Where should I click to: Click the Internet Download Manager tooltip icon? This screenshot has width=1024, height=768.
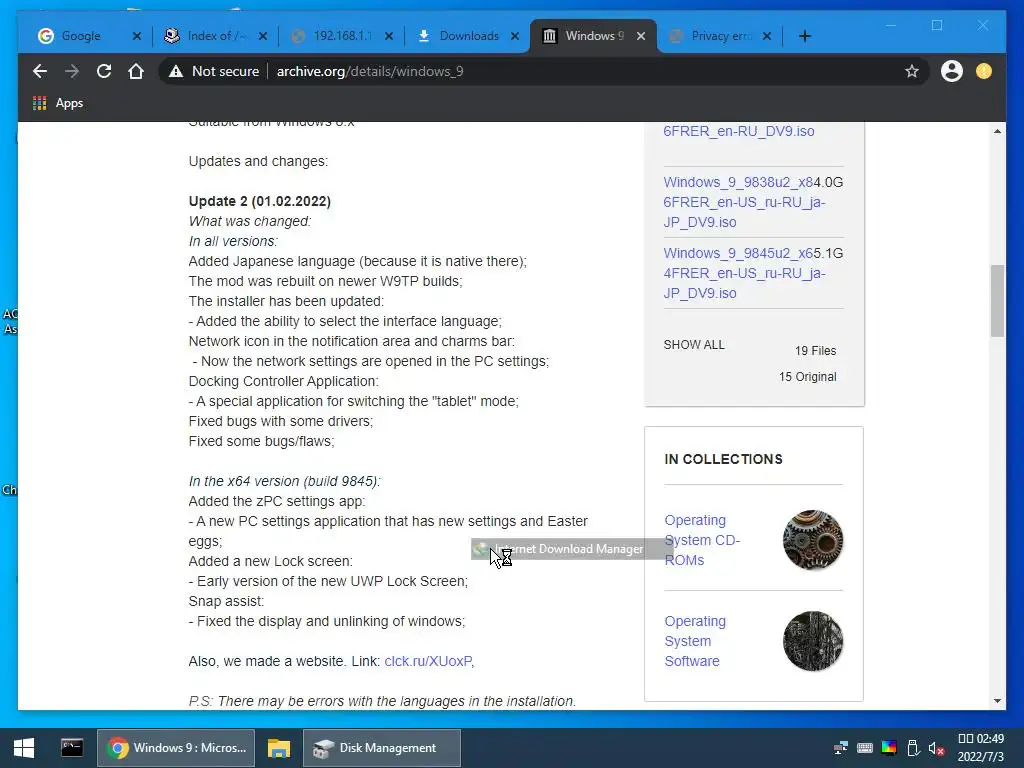(481, 549)
